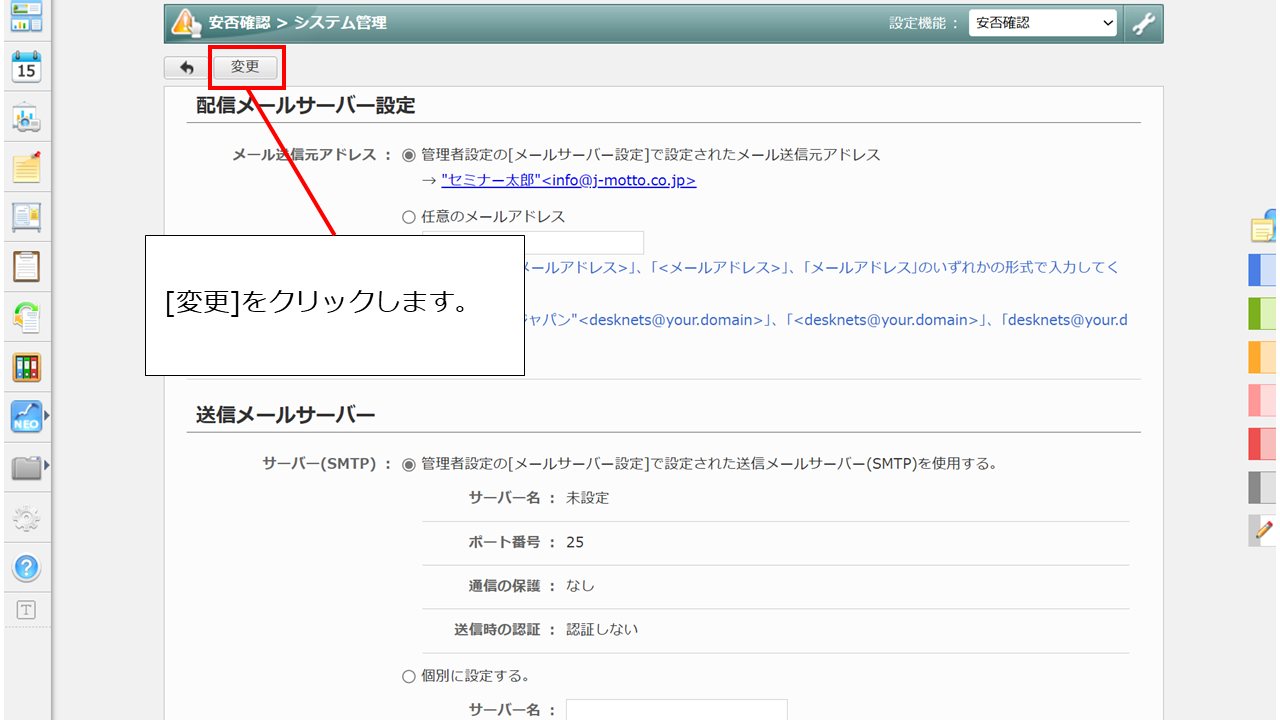Click the gray gear icon in sidebar
Screen dimensions: 1280x720
(26, 518)
